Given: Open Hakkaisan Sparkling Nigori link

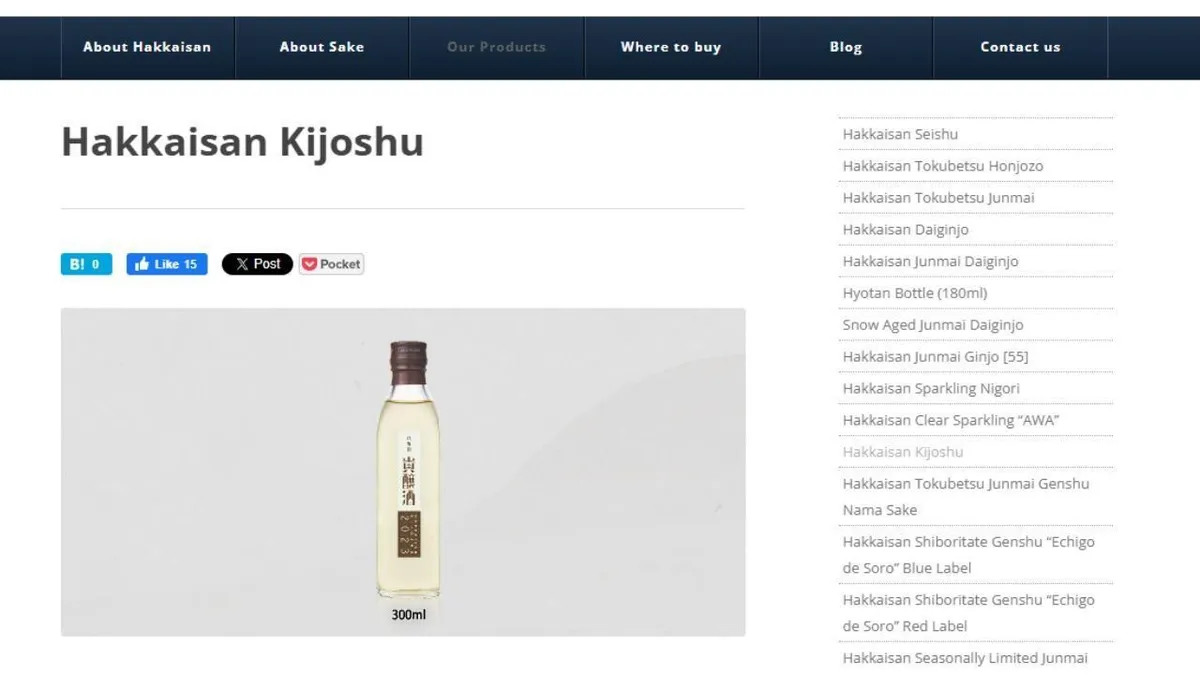Looking at the screenshot, I should click(x=931, y=388).
